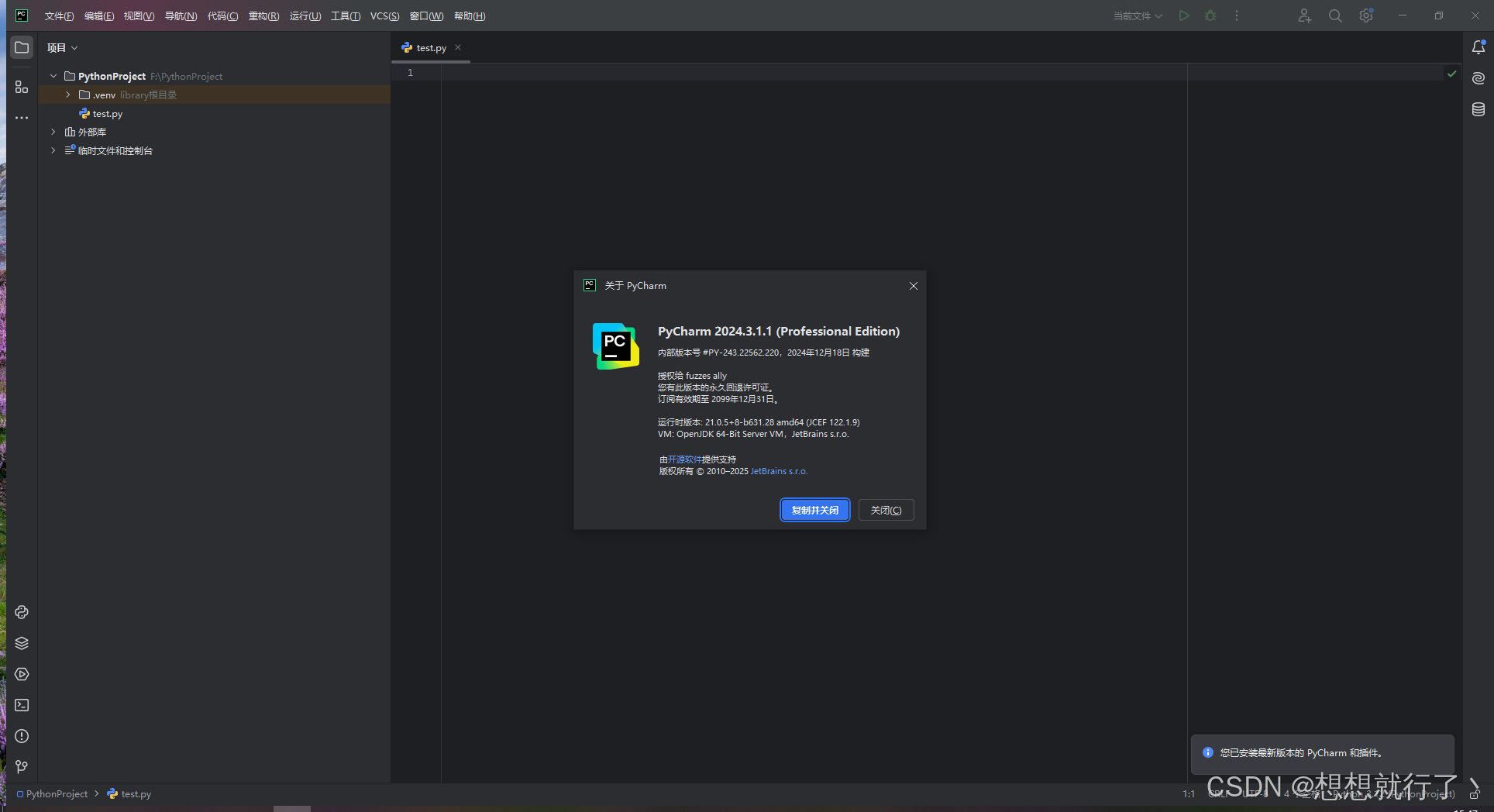Collapse the PythonProject root folder
The height and width of the screenshot is (812, 1494).
(x=53, y=76)
